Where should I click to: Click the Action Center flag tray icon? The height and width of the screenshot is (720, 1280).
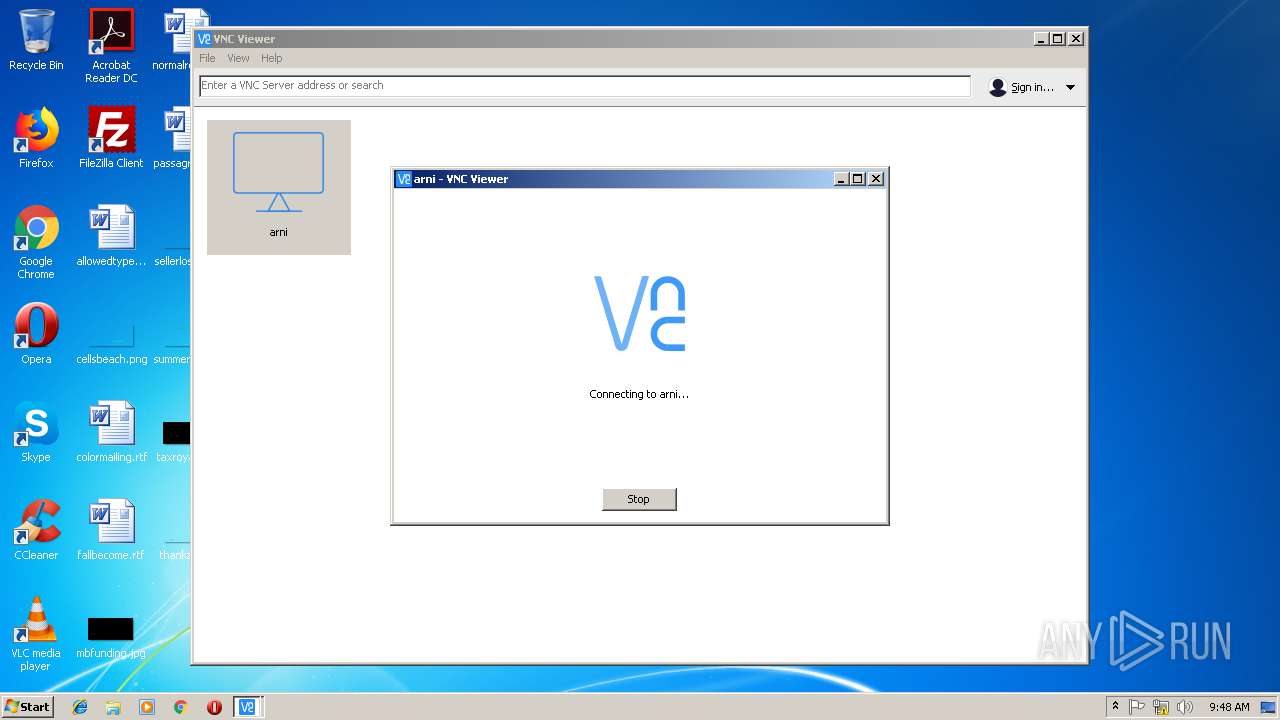pyautogui.click(x=1137, y=707)
